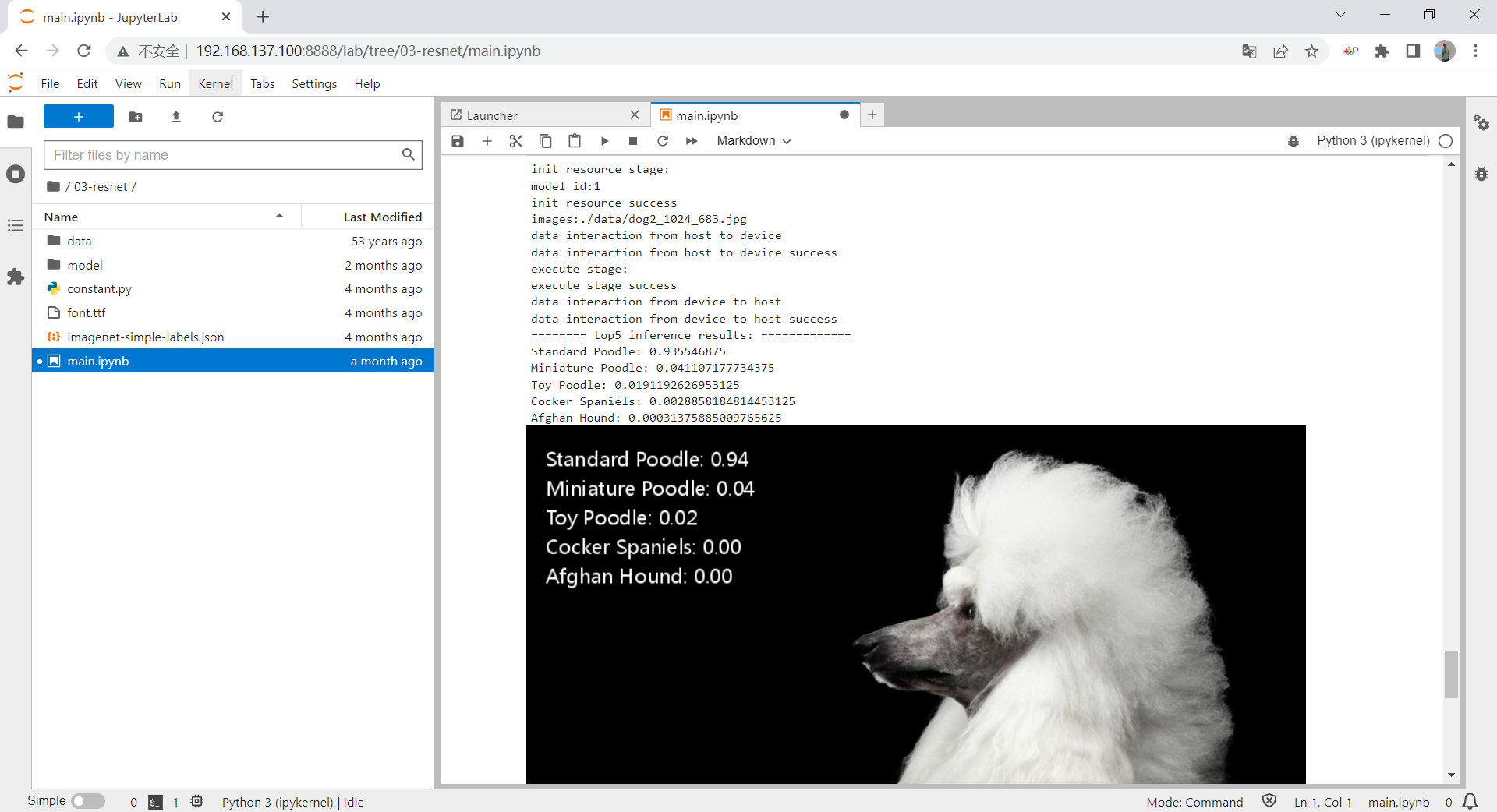Refresh the file list
1497x812 pixels.
point(218,116)
